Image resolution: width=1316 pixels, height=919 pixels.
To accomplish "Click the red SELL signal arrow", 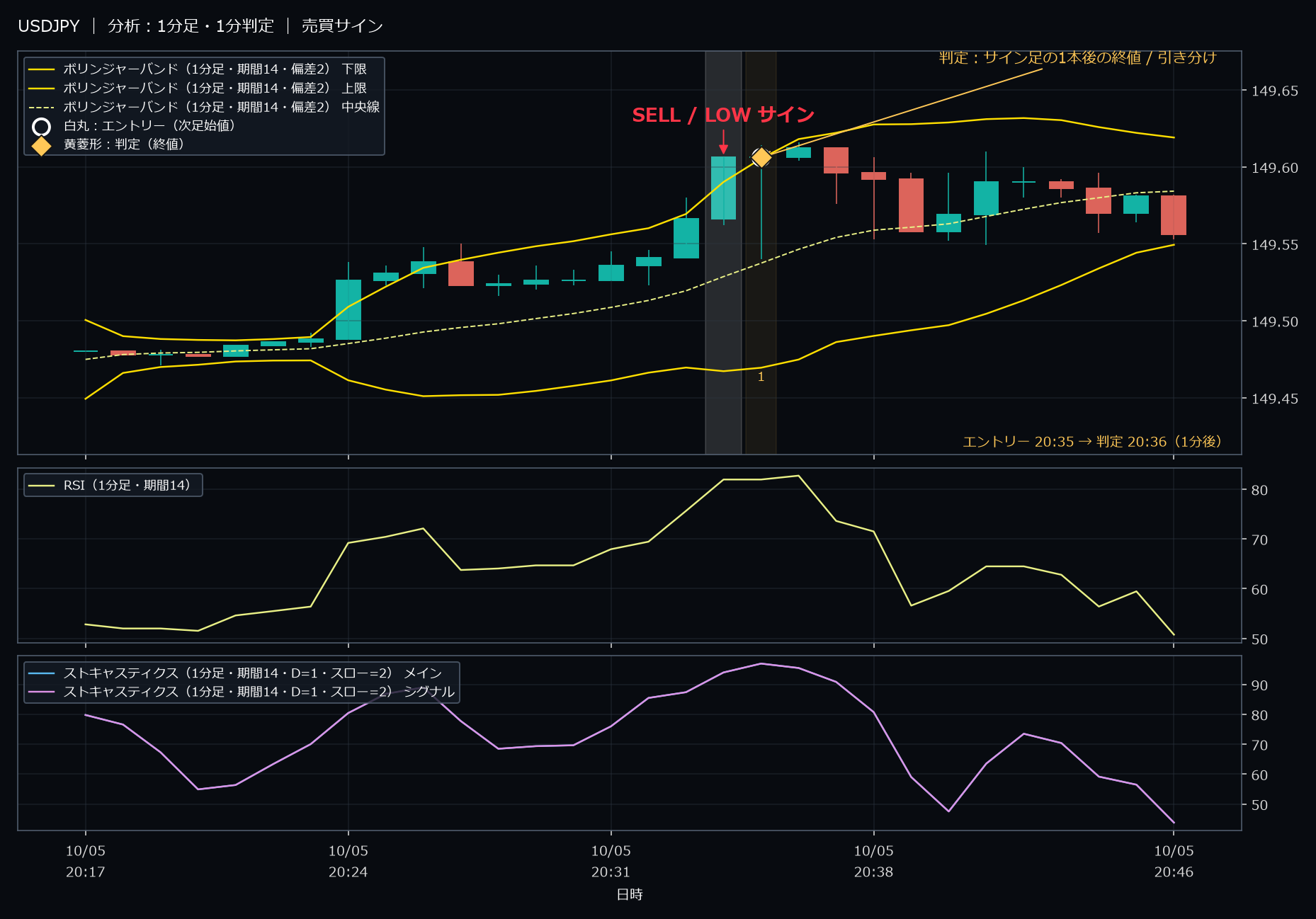I will tap(723, 142).
